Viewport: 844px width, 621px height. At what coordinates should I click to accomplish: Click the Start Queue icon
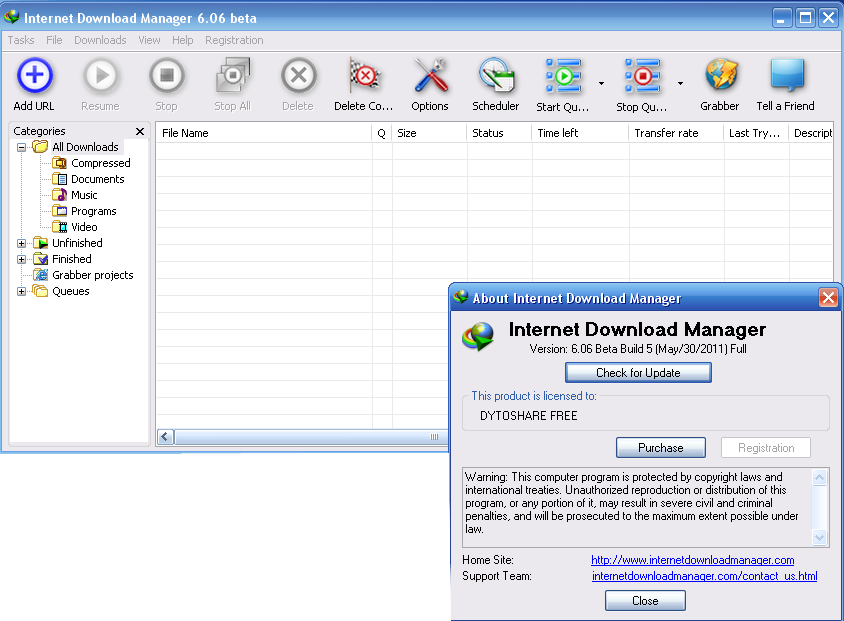click(x=562, y=77)
